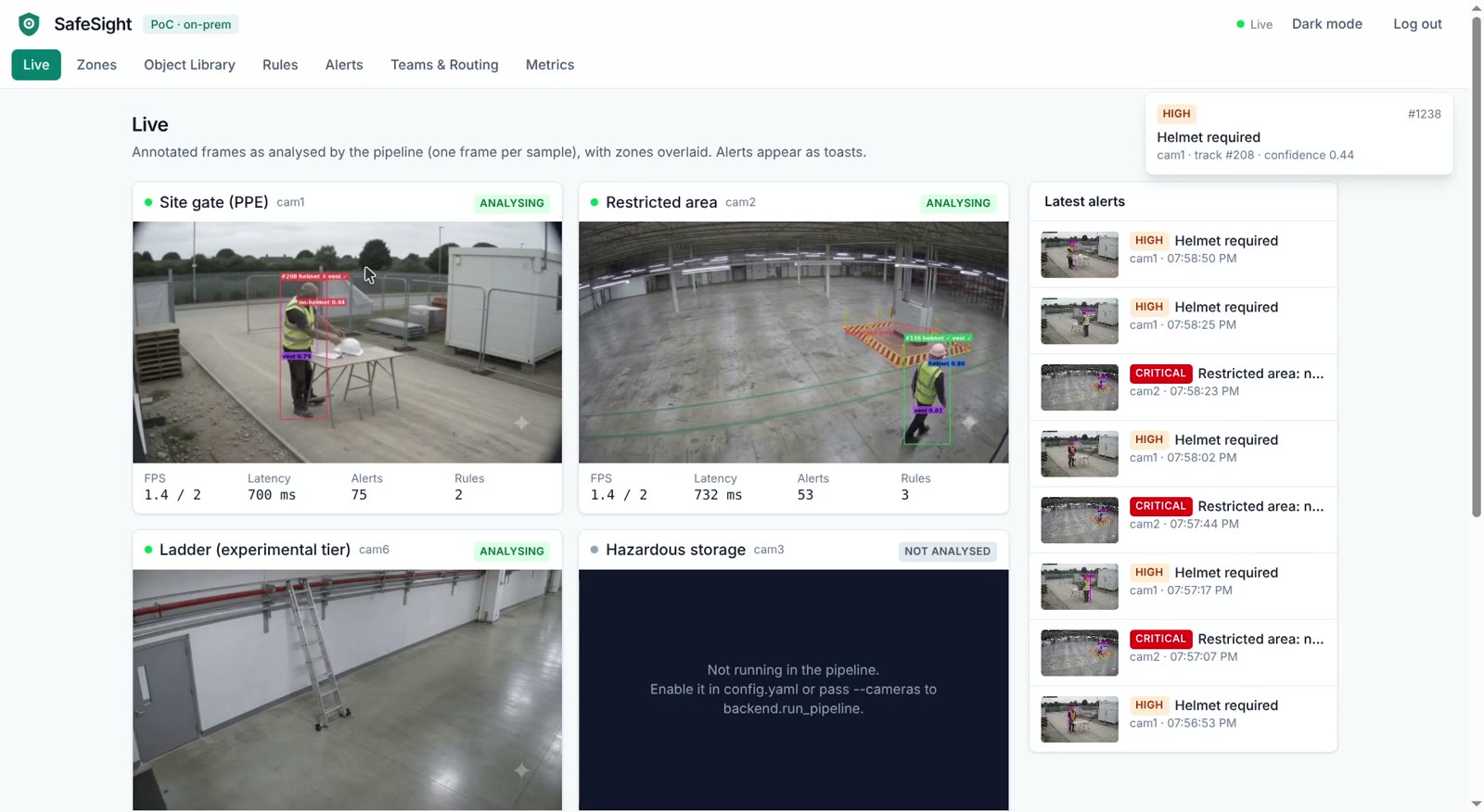
Task: Click the Hazardous storage camera title
Action: coord(675,550)
